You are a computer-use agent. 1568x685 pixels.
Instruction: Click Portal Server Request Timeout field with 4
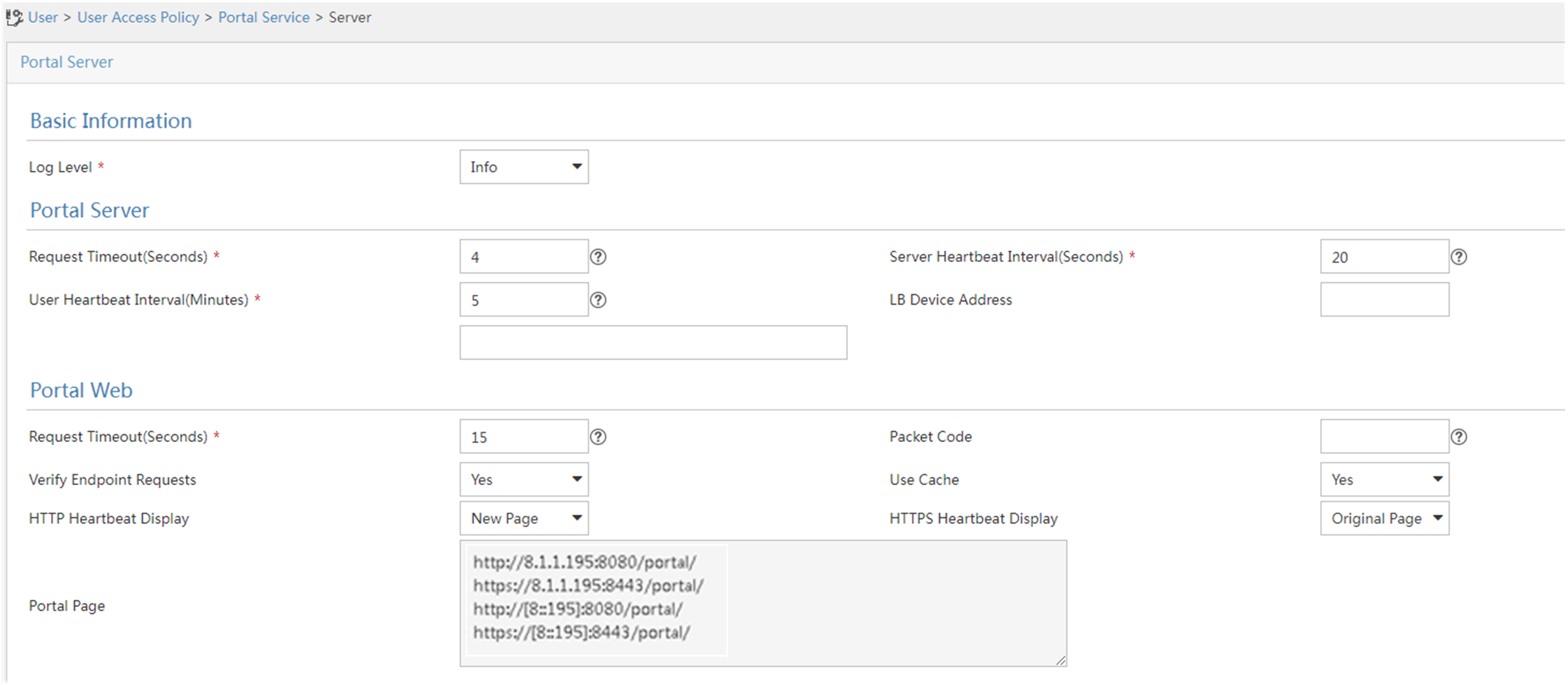point(524,257)
